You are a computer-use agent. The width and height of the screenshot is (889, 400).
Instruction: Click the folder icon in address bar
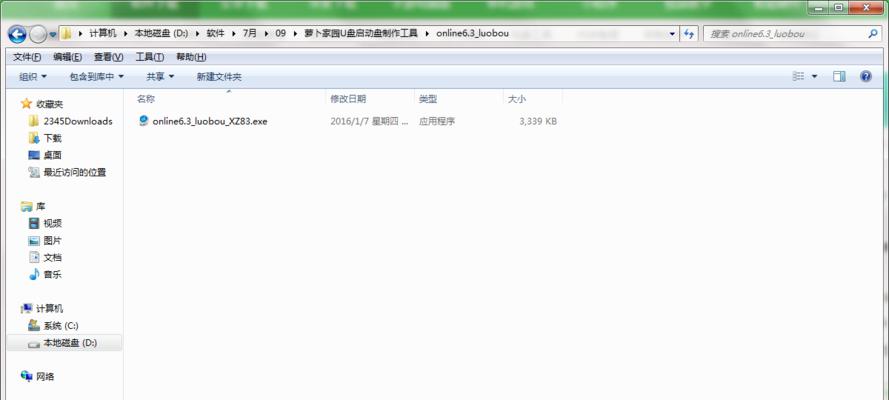pos(66,33)
